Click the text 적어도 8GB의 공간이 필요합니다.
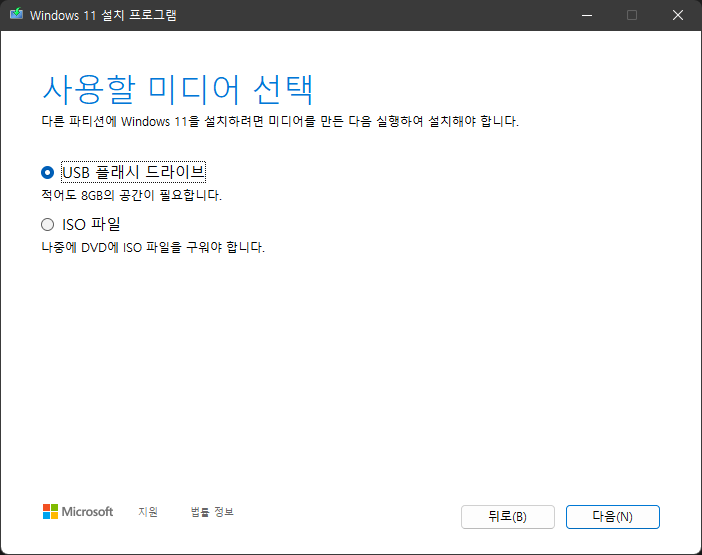702x555 pixels. tap(132, 195)
